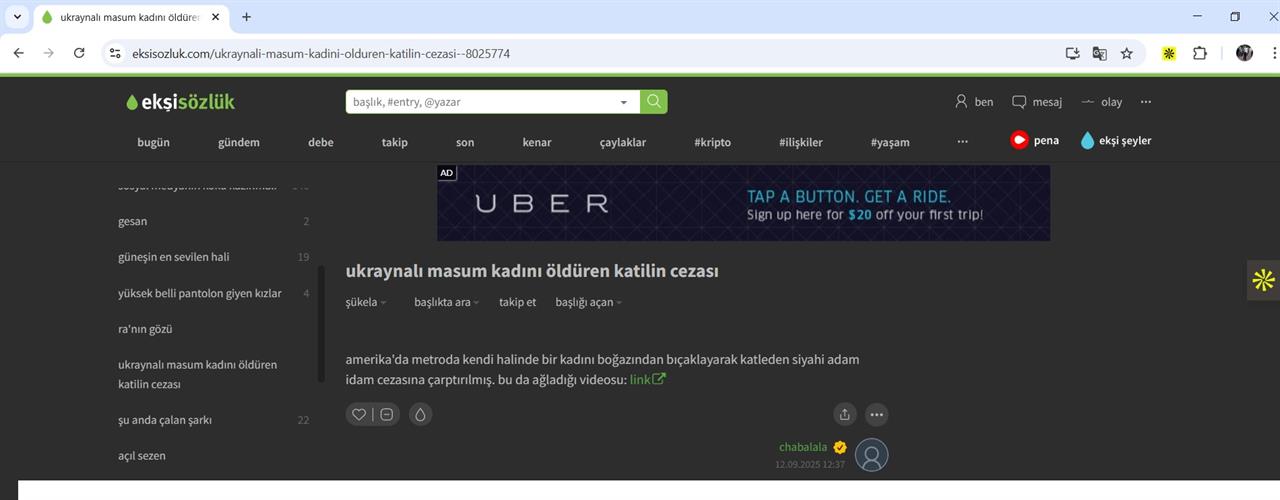Image resolution: width=1280 pixels, height=500 pixels.
Task: Reload the page
Action: (x=79, y=53)
